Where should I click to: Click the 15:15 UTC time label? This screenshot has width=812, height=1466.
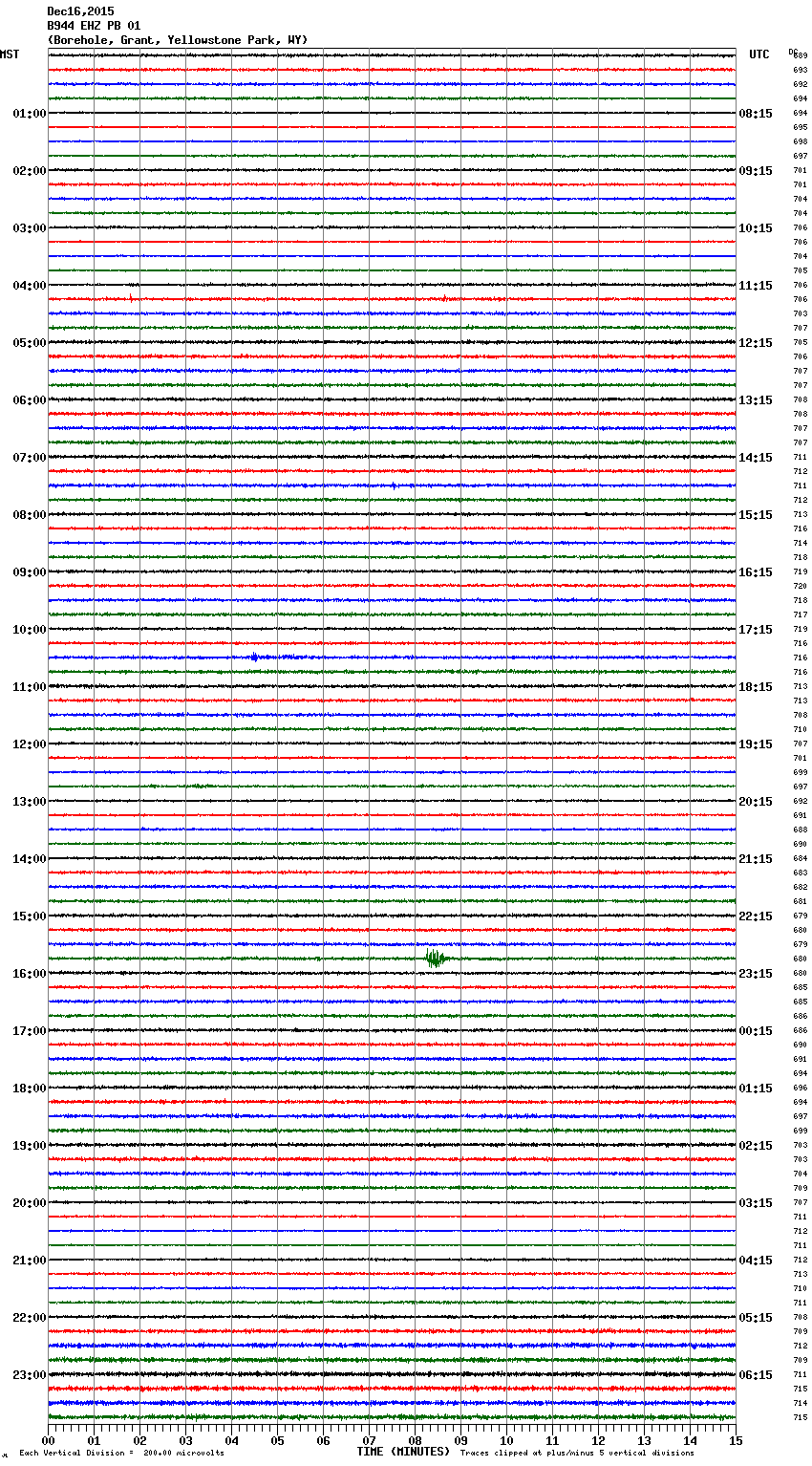[756, 515]
